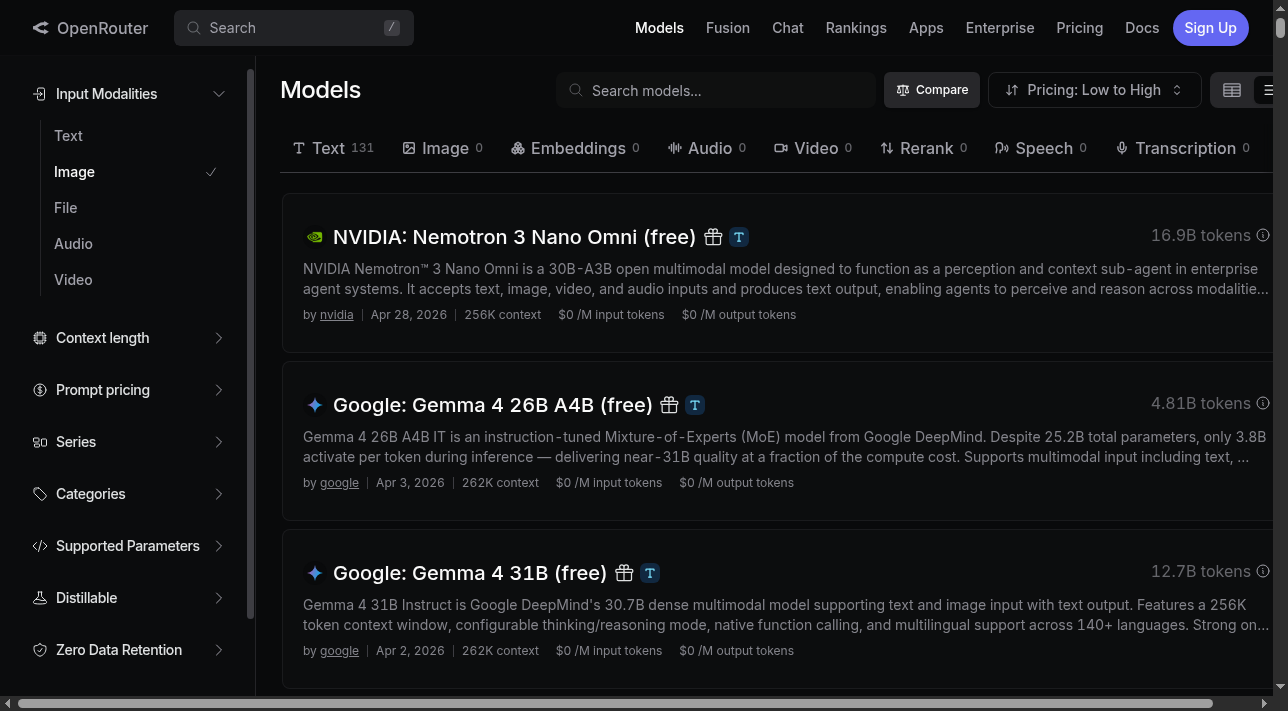Open the NVIDIA: Nemotron 3 Nano Omni (free) title
The image size is (1288, 711).
point(514,237)
